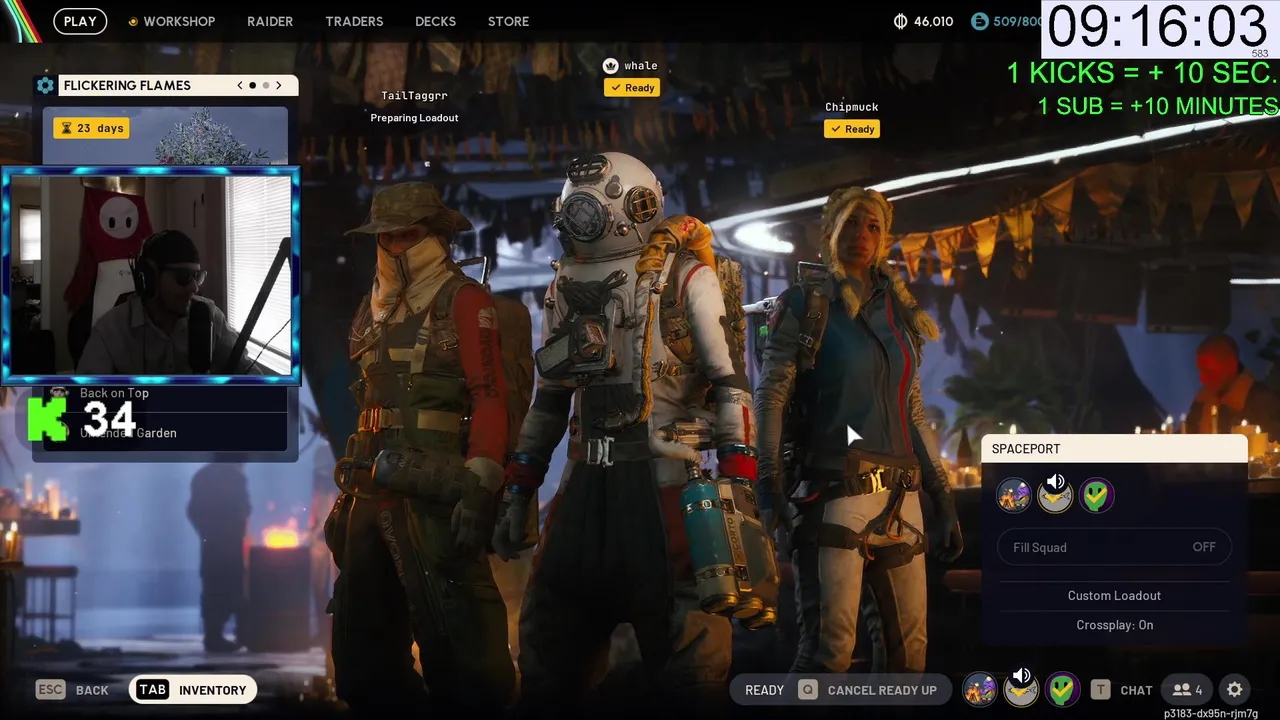The image size is (1280, 720).
Task: Click the READY button
Action: click(x=764, y=690)
